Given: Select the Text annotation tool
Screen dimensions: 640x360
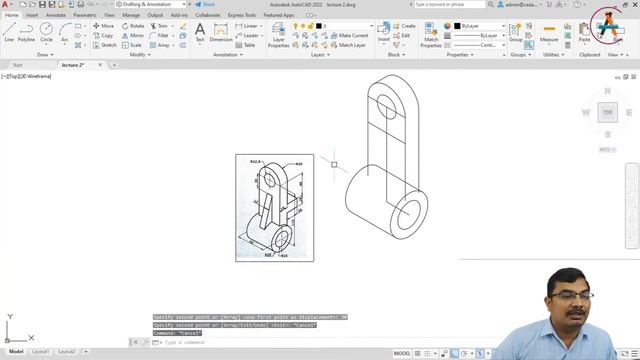Looking at the screenshot, I should 200,32.
